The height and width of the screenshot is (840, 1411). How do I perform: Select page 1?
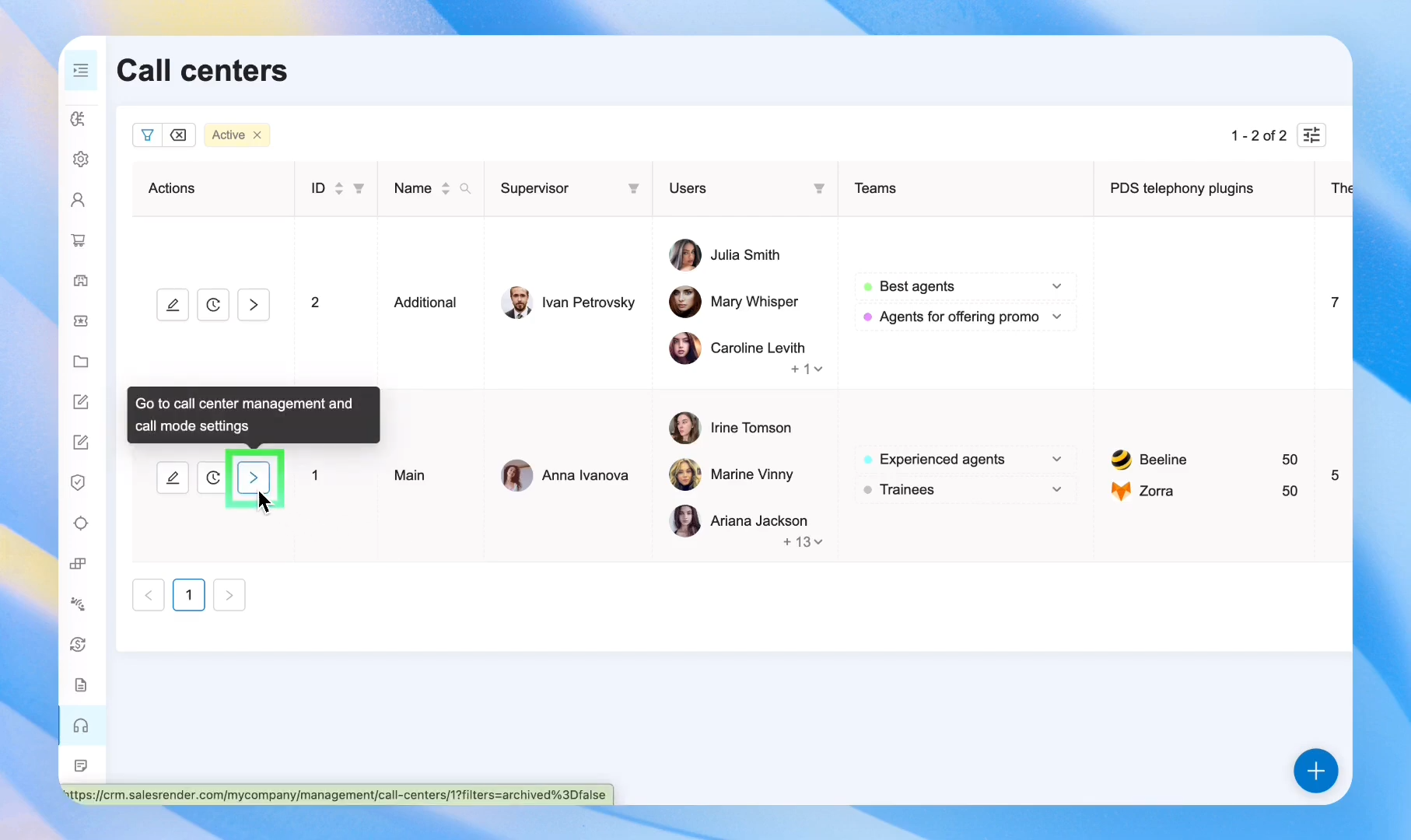(189, 595)
